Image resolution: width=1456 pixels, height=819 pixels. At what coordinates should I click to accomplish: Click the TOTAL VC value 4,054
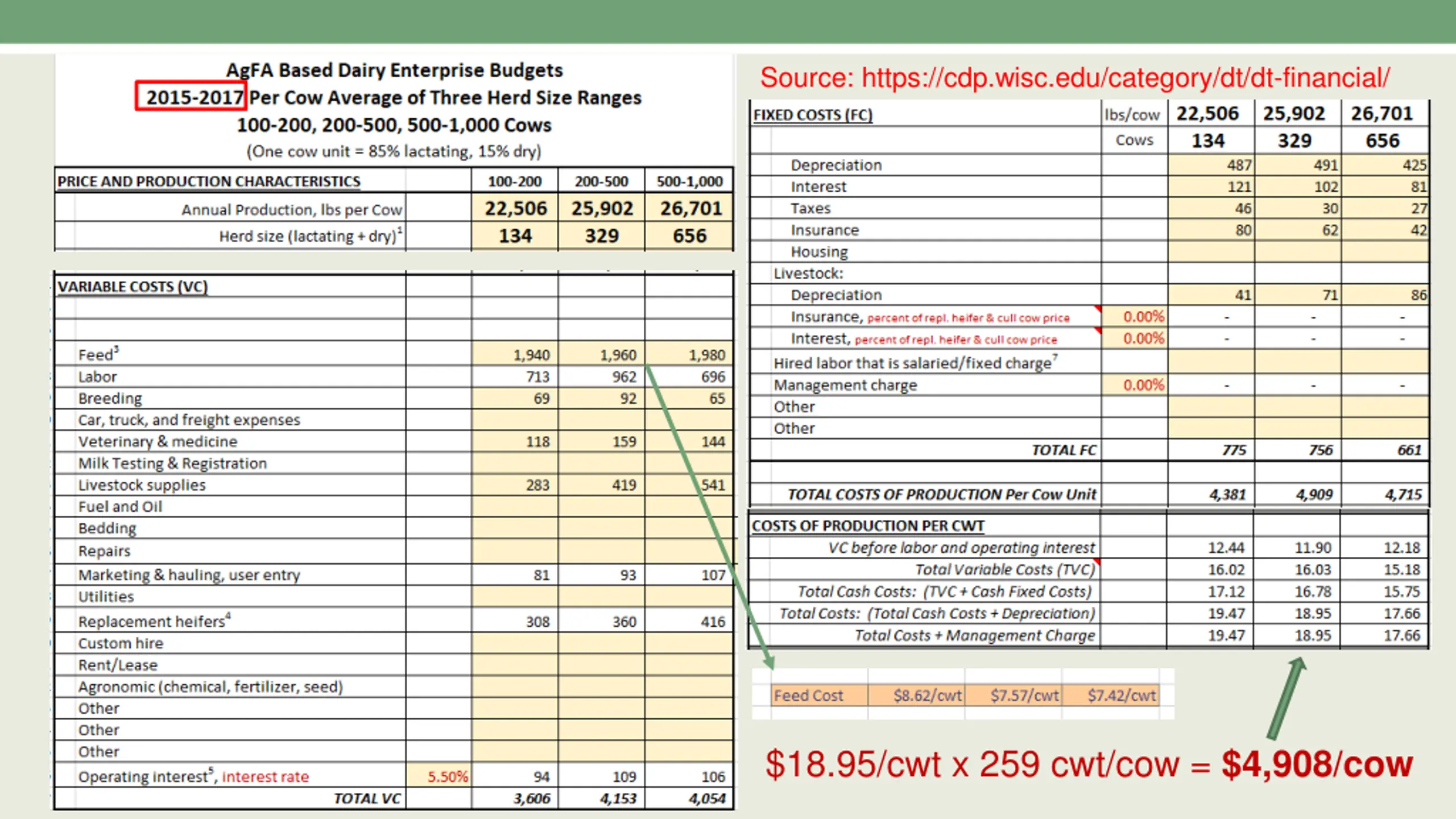click(x=707, y=799)
